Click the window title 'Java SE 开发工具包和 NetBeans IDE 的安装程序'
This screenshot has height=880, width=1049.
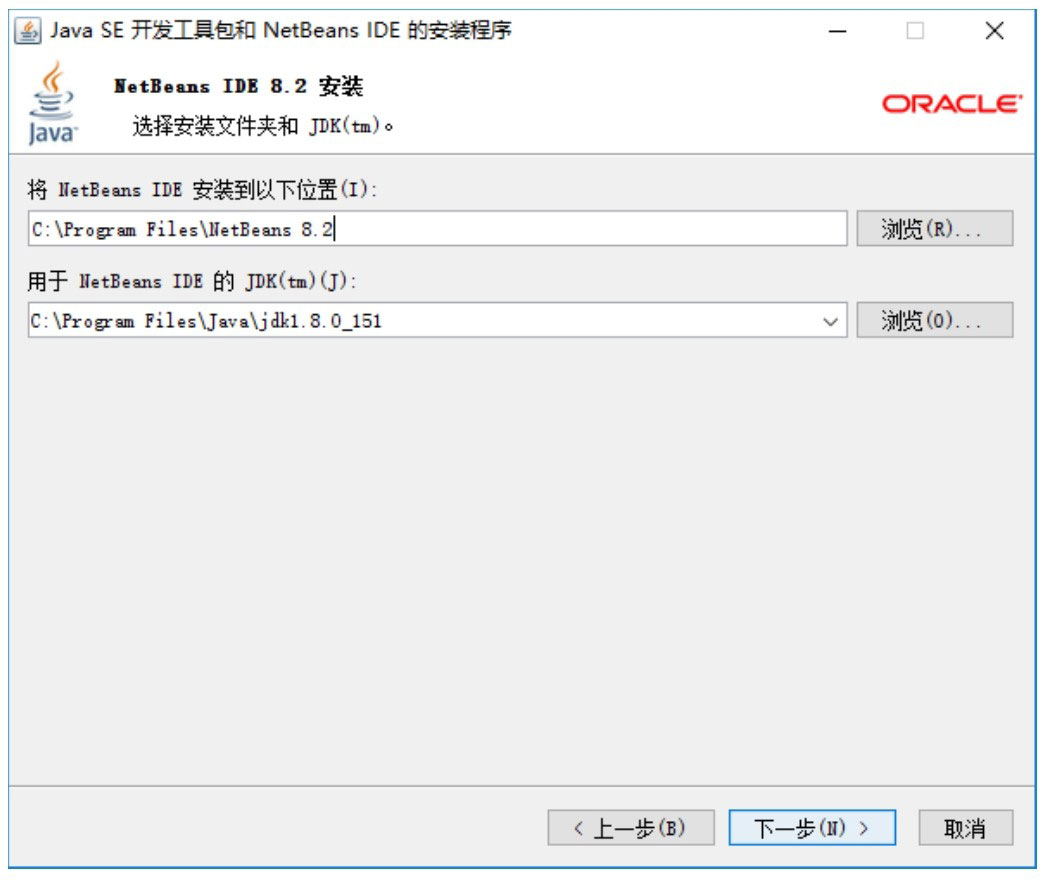tap(281, 31)
